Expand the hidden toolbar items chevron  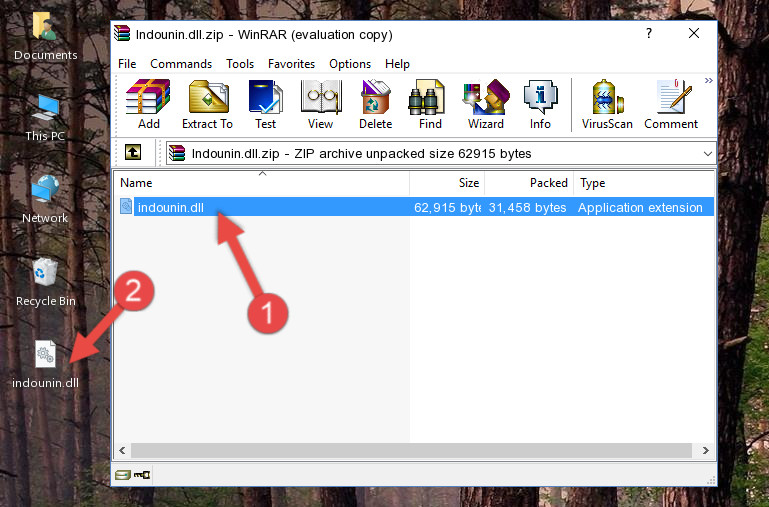(x=709, y=80)
